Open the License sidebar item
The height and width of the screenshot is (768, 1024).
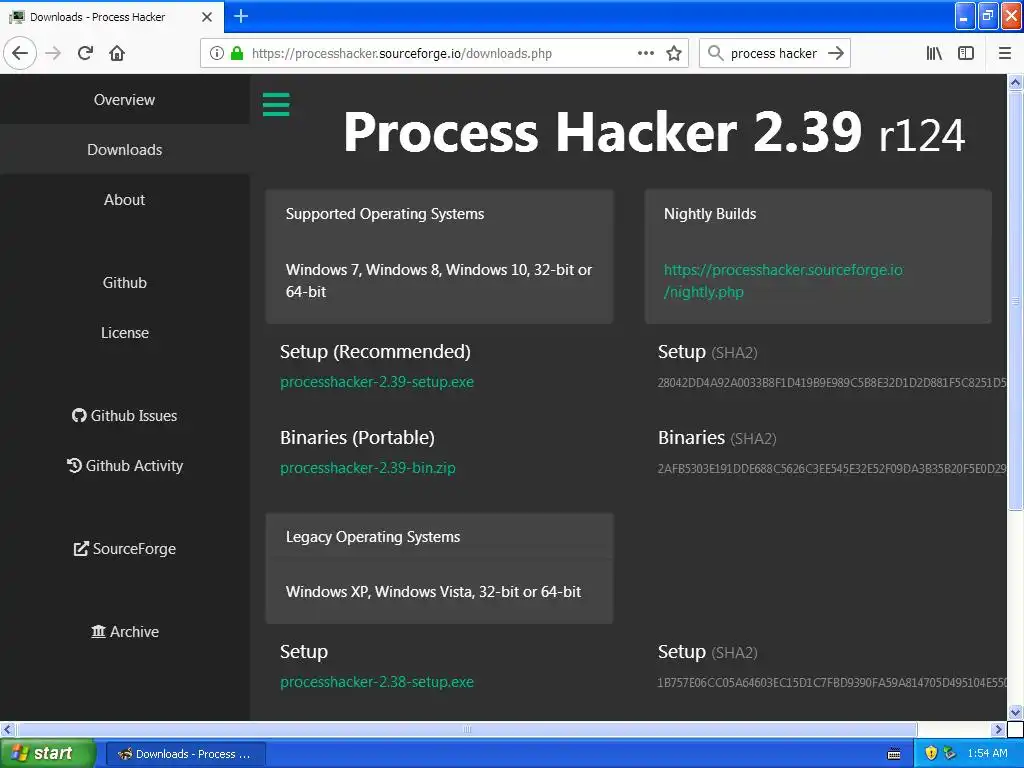coord(124,332)
